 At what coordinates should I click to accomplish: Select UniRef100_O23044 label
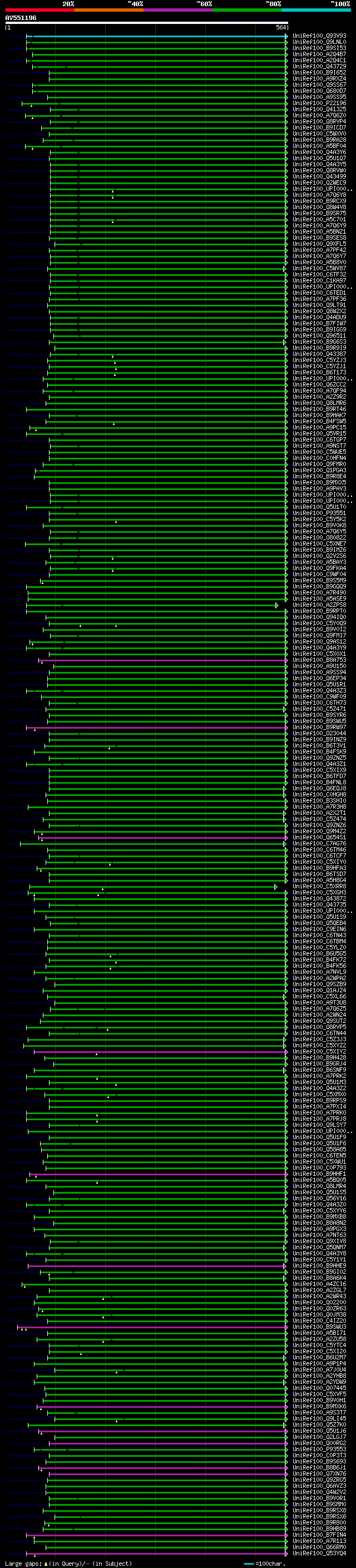click(x=319, y=734)
